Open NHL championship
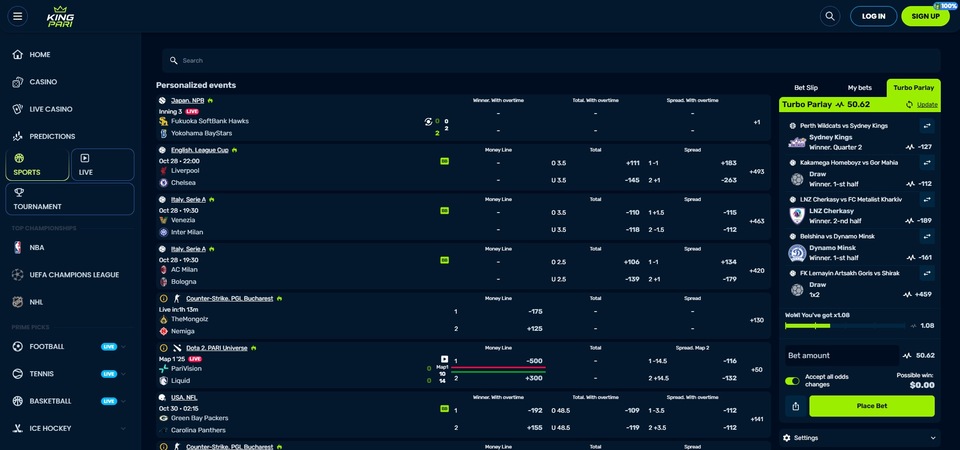The image size is (960, 450). click(36, 302)
